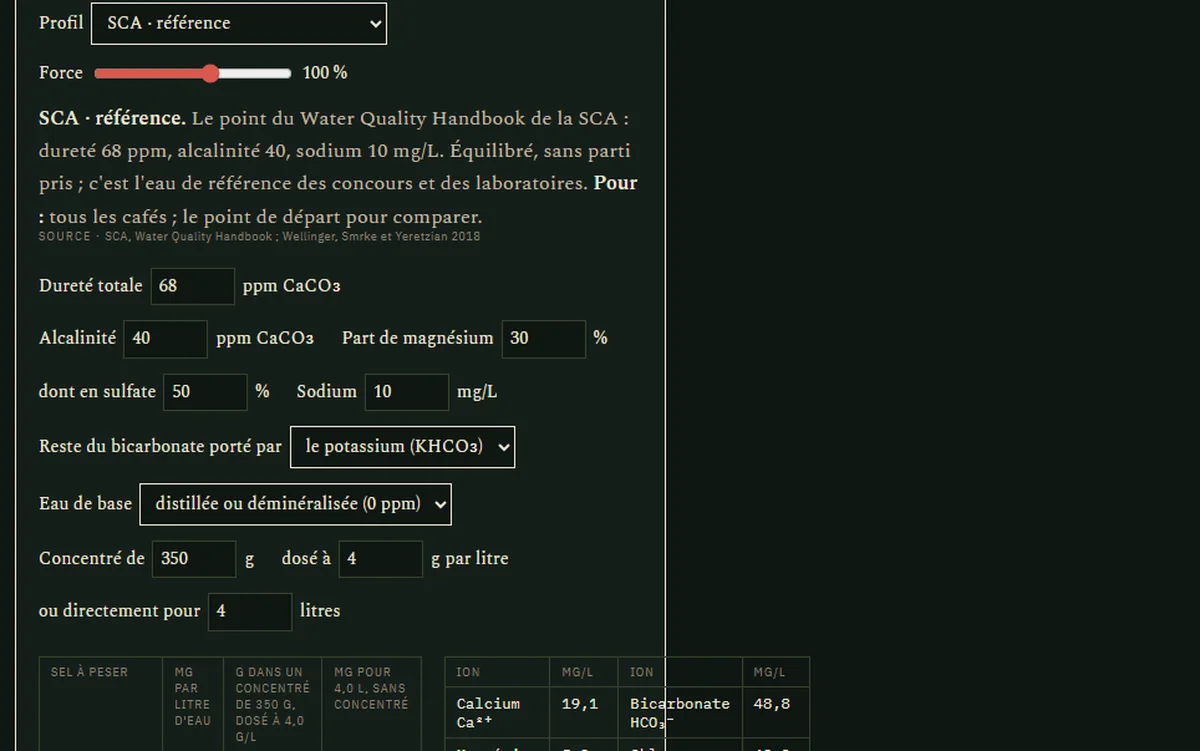Click the G DANS UN CONCENTRÉ header
Viewport: 1200px width, 751px height.
pyautogui.click(x=272, y=704)
